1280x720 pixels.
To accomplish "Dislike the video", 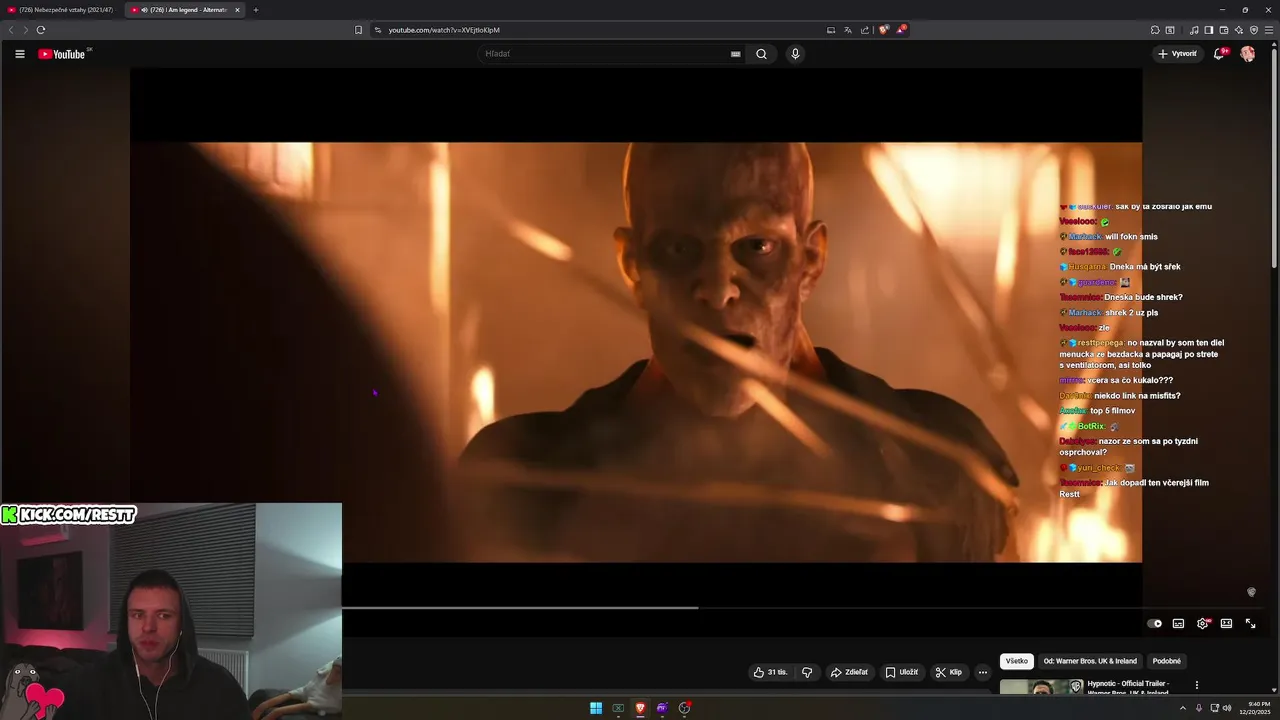I will click(x=807, y=672).
